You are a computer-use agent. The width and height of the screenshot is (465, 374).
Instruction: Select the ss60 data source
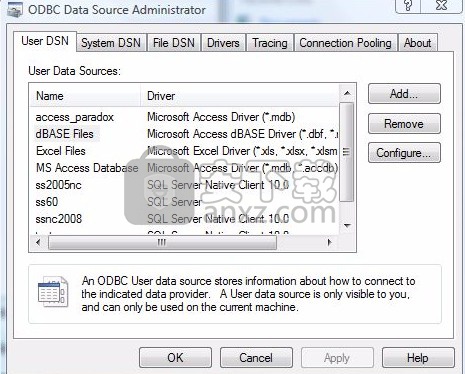(x=47, y=202)
